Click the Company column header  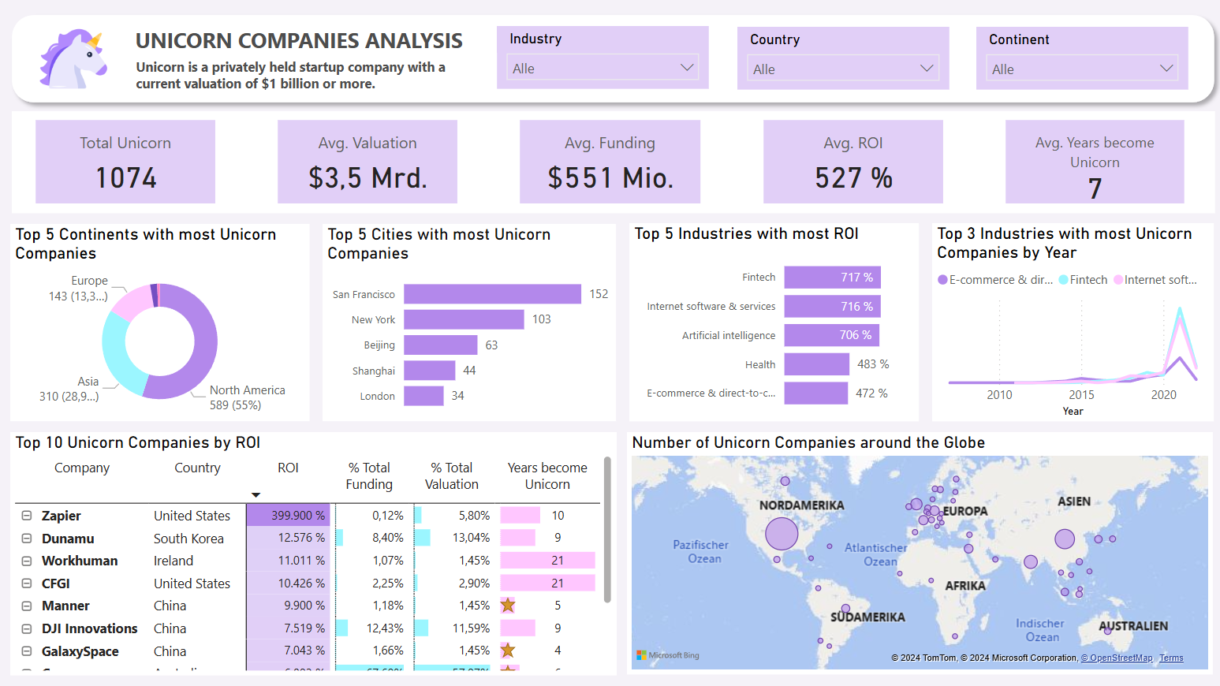click(x=82, y=468)
